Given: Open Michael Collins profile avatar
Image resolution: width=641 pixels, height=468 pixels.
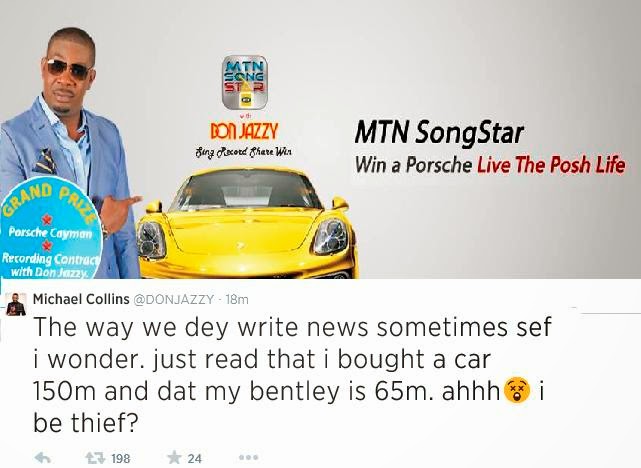Looking at the screenshot, I should (16, 305).
